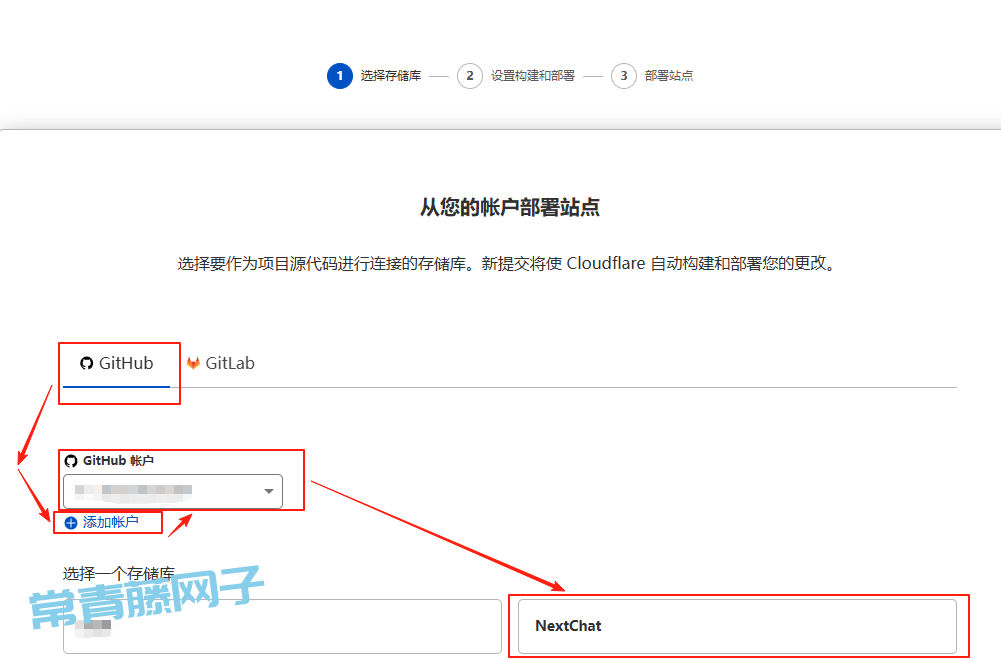
Task: Click the 部署站点 step label
Action: point(668,76)
